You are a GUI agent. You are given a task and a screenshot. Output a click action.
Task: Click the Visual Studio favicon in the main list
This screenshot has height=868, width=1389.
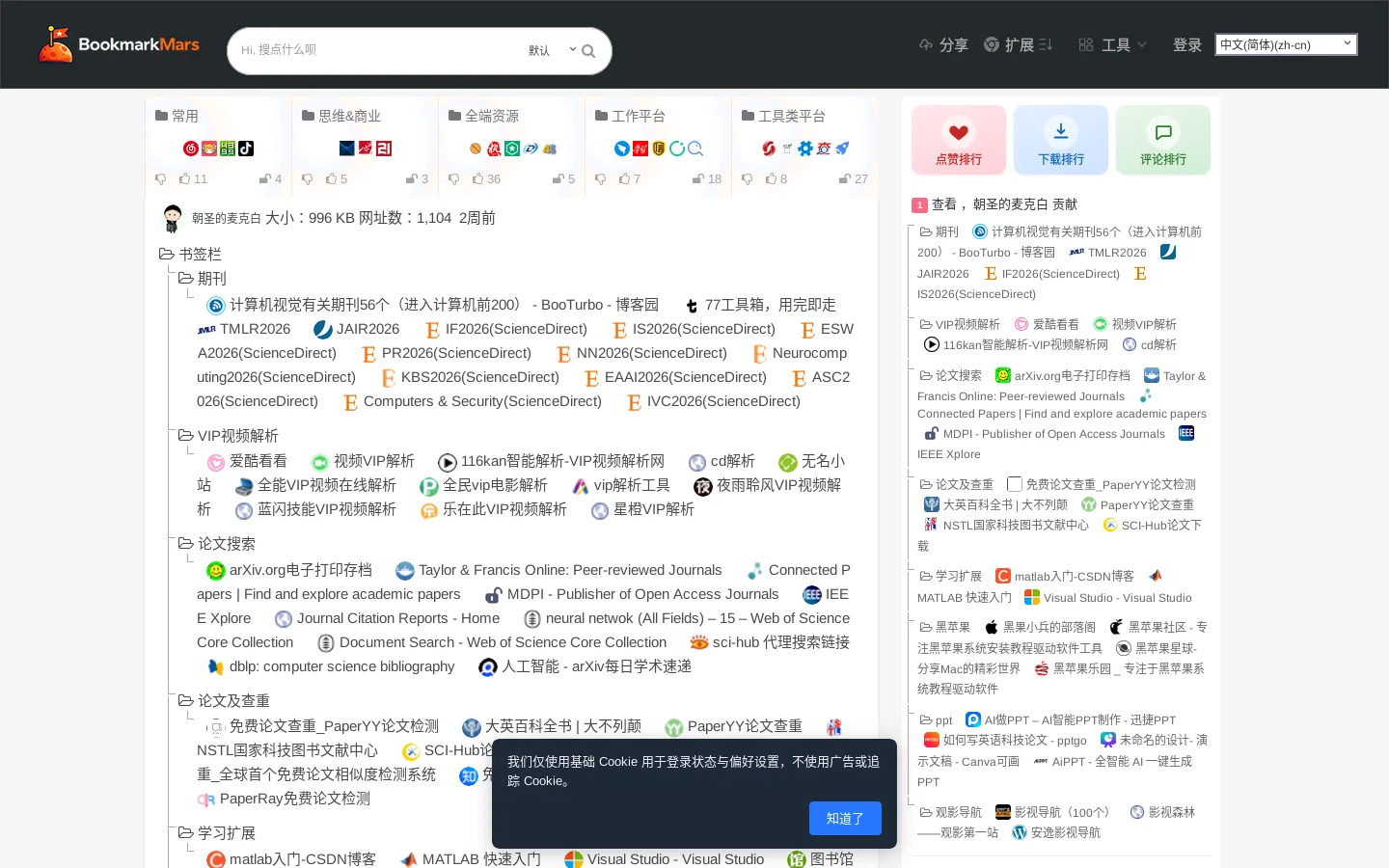[573, 859]
